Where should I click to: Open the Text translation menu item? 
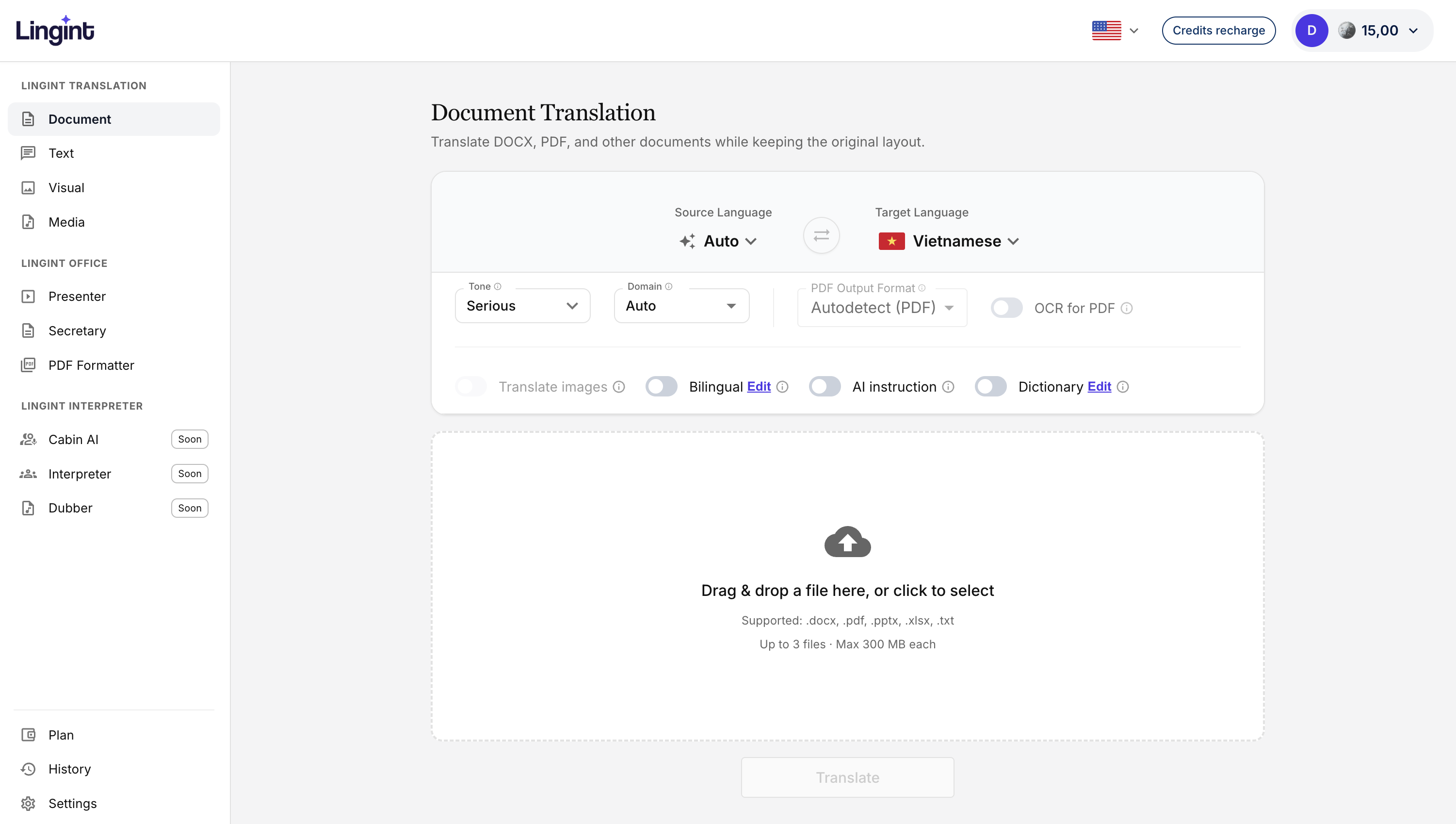[x=113, y=153]
